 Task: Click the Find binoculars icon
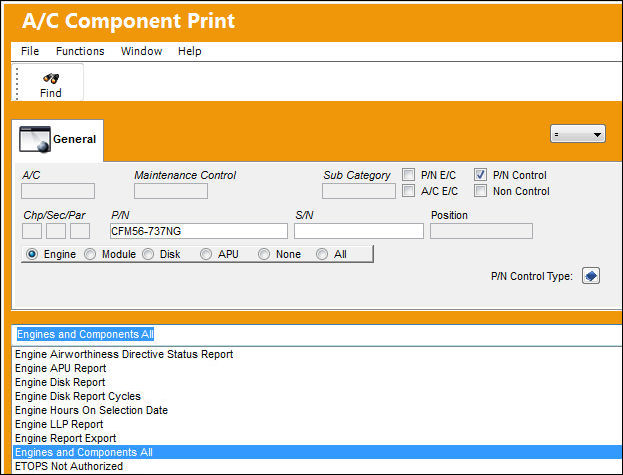click(x=51, y=78)
